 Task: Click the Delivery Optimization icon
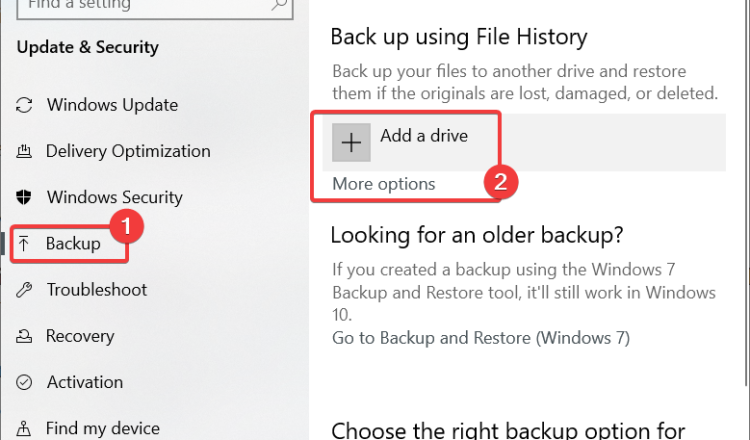(25, 152)
